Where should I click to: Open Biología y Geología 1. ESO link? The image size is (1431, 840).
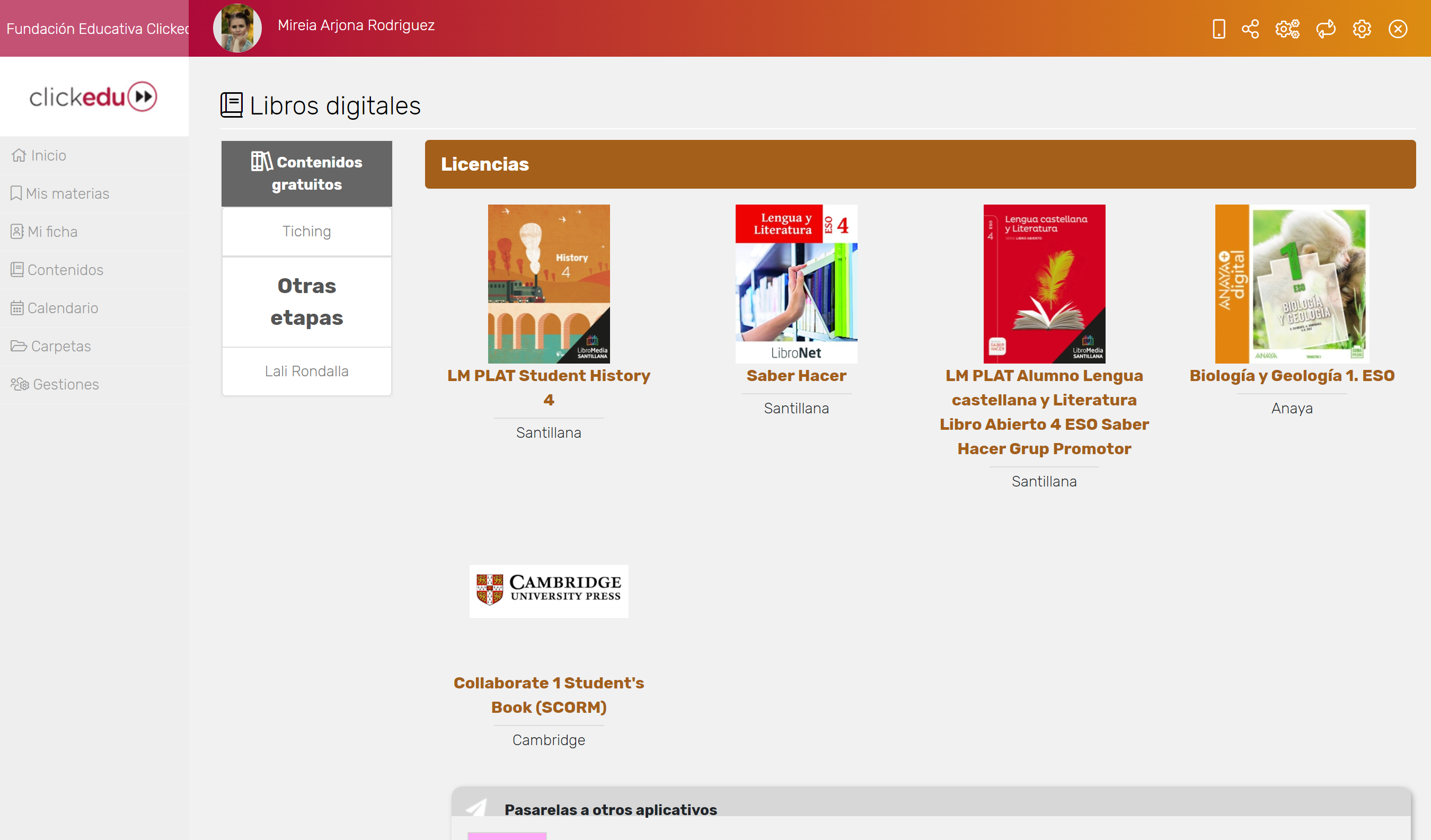coord(1291,375)
